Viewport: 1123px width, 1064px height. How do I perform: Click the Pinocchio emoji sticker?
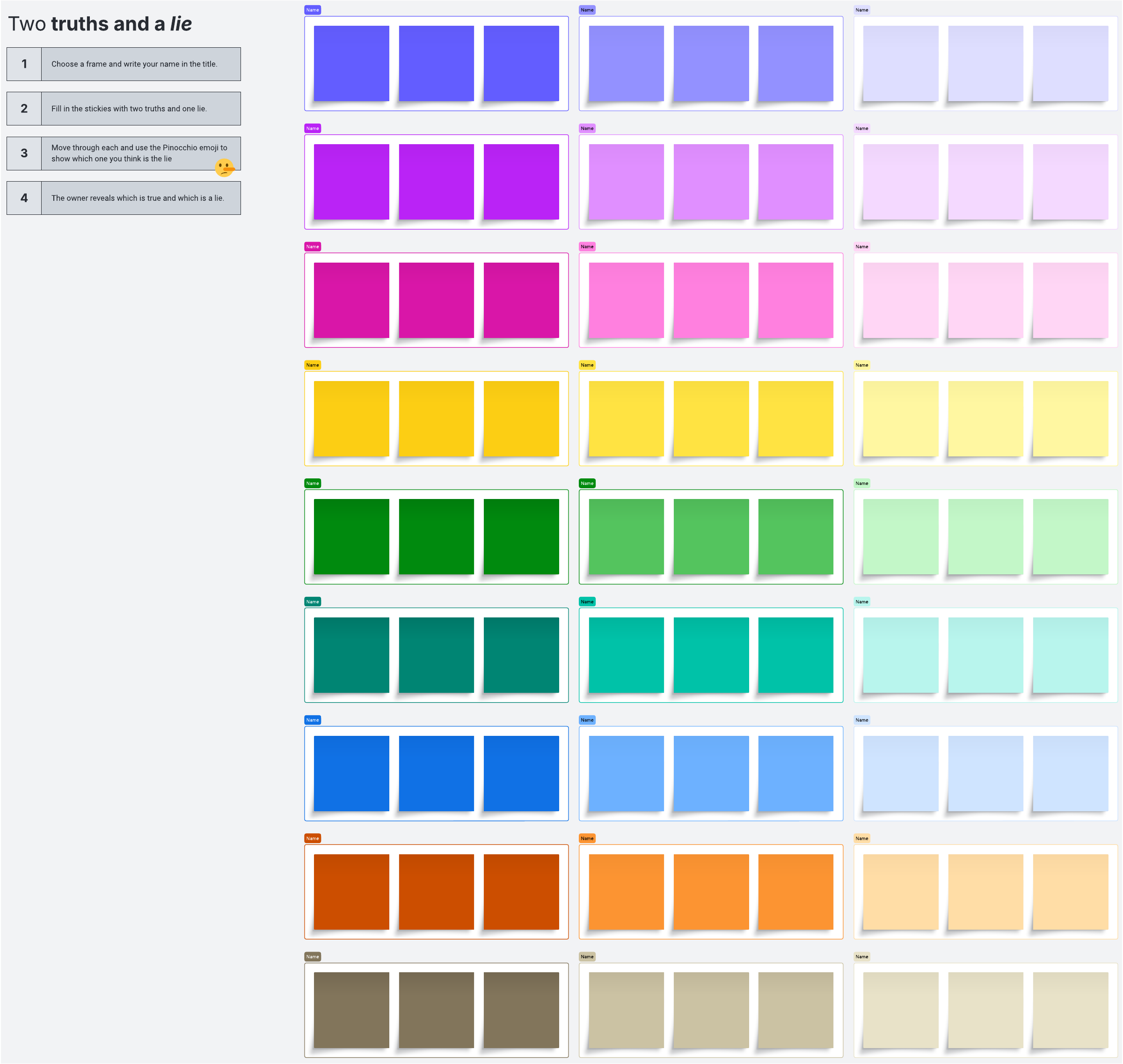(225, 168)
